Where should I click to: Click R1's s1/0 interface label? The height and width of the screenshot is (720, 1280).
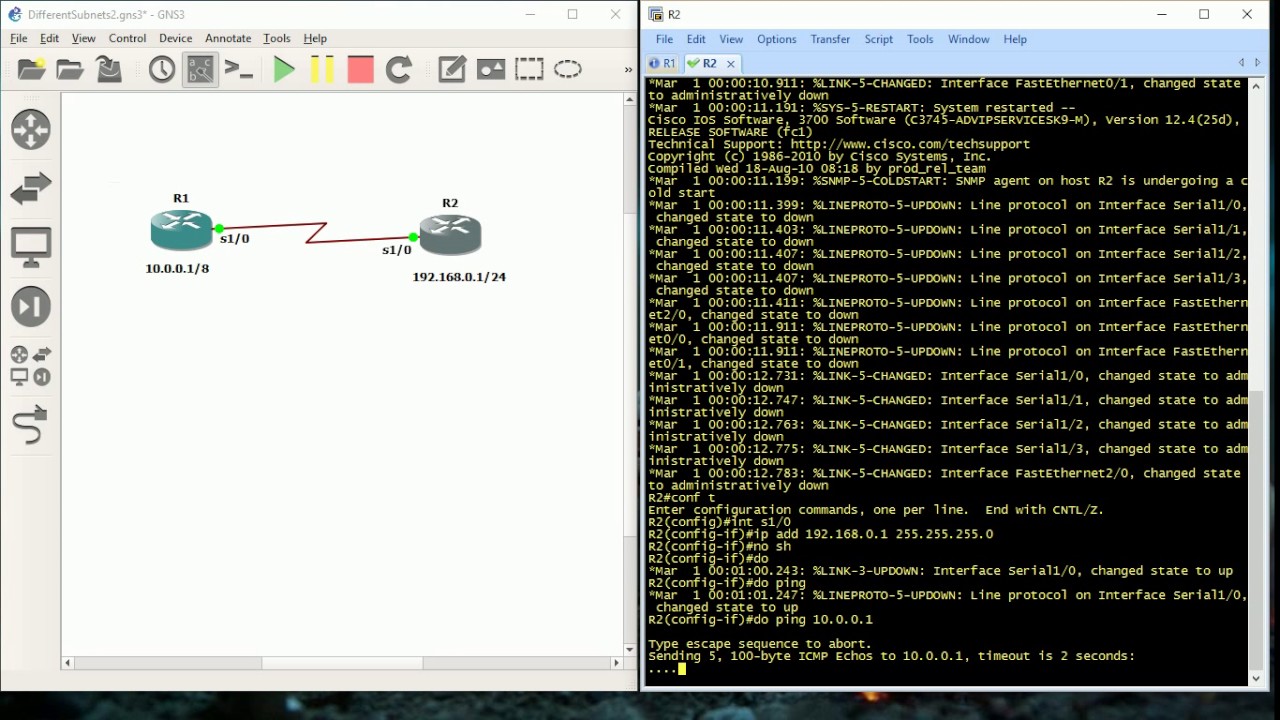(235, 239)
